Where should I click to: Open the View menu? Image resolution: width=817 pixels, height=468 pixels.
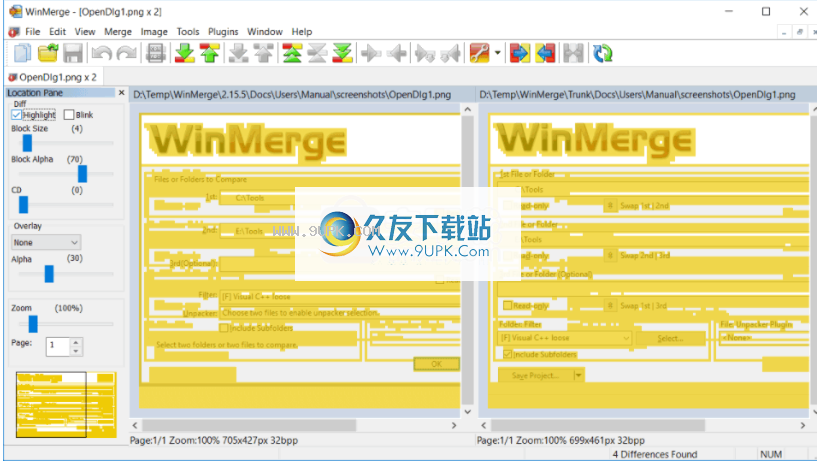coord(85,32)
